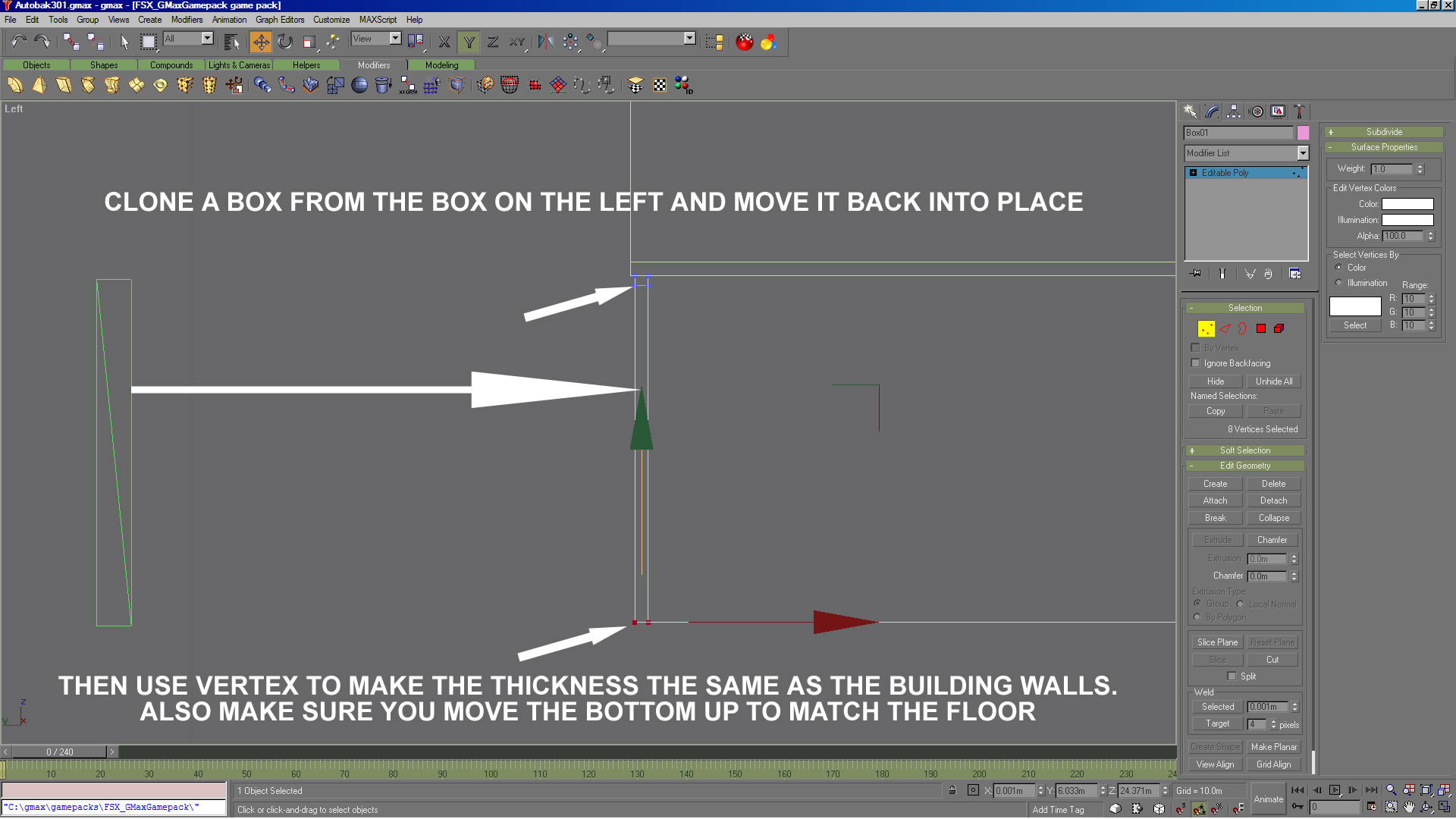Restrict movement to the Z axis

[x=493, y=42]
